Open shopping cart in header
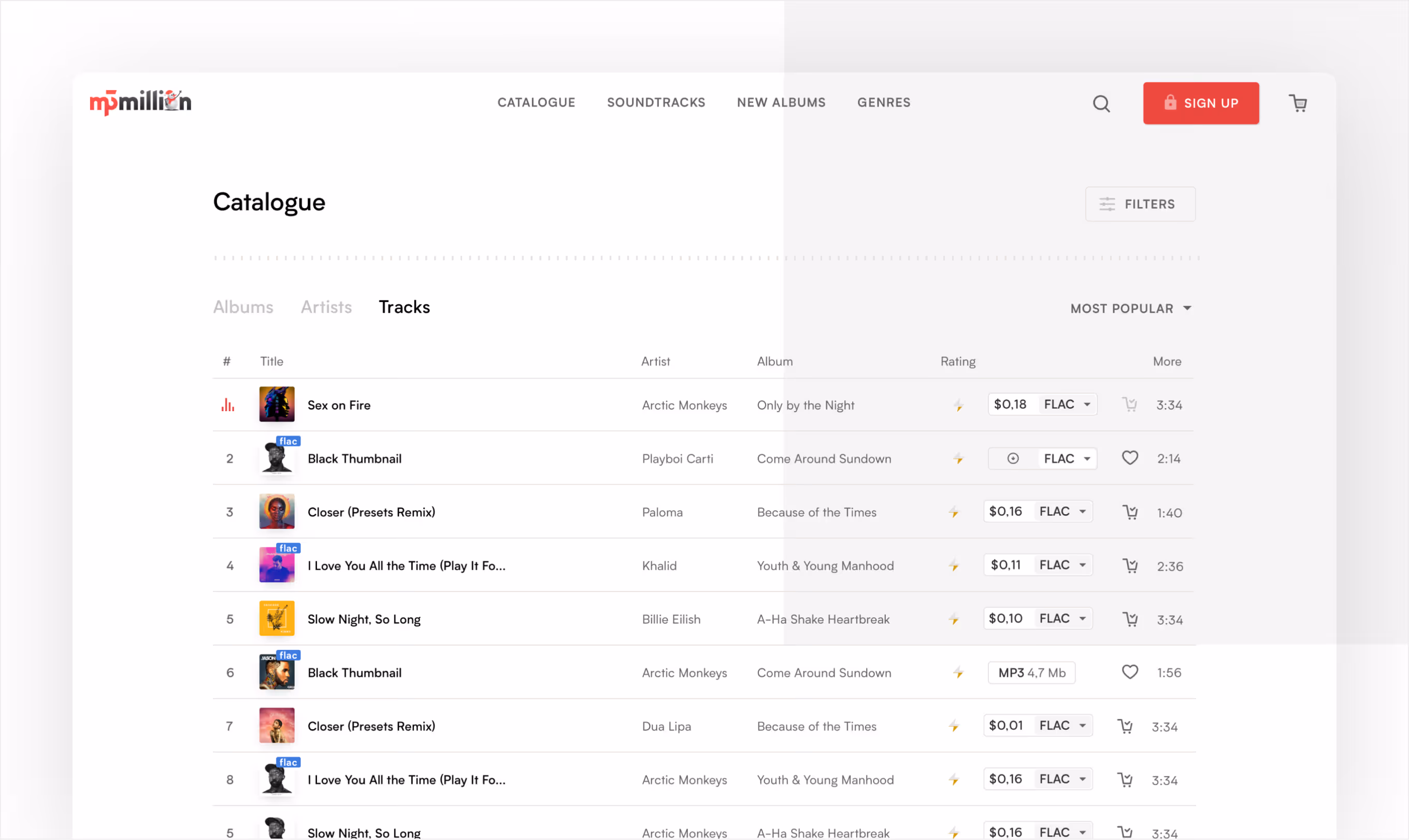 [x=1298, y=104]
